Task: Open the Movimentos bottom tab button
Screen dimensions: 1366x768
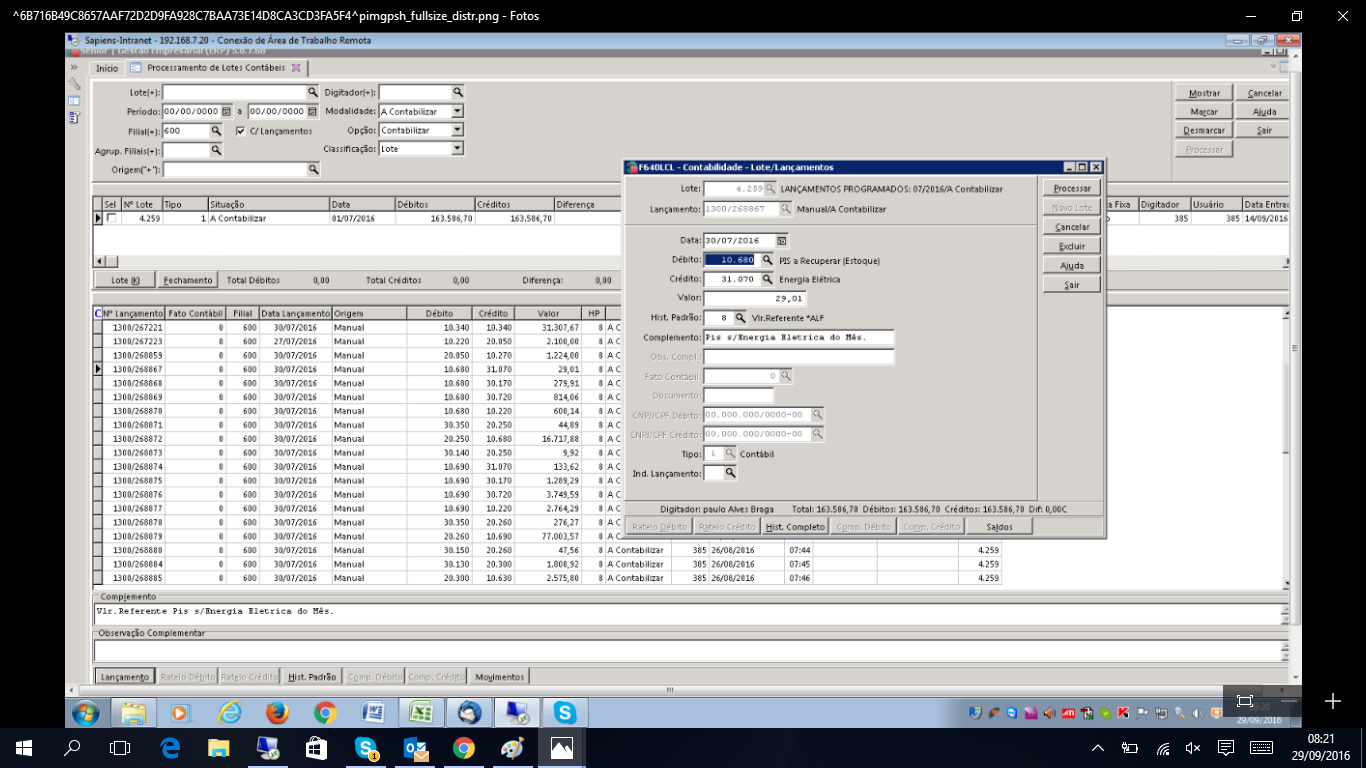Action: click(499, 677)
